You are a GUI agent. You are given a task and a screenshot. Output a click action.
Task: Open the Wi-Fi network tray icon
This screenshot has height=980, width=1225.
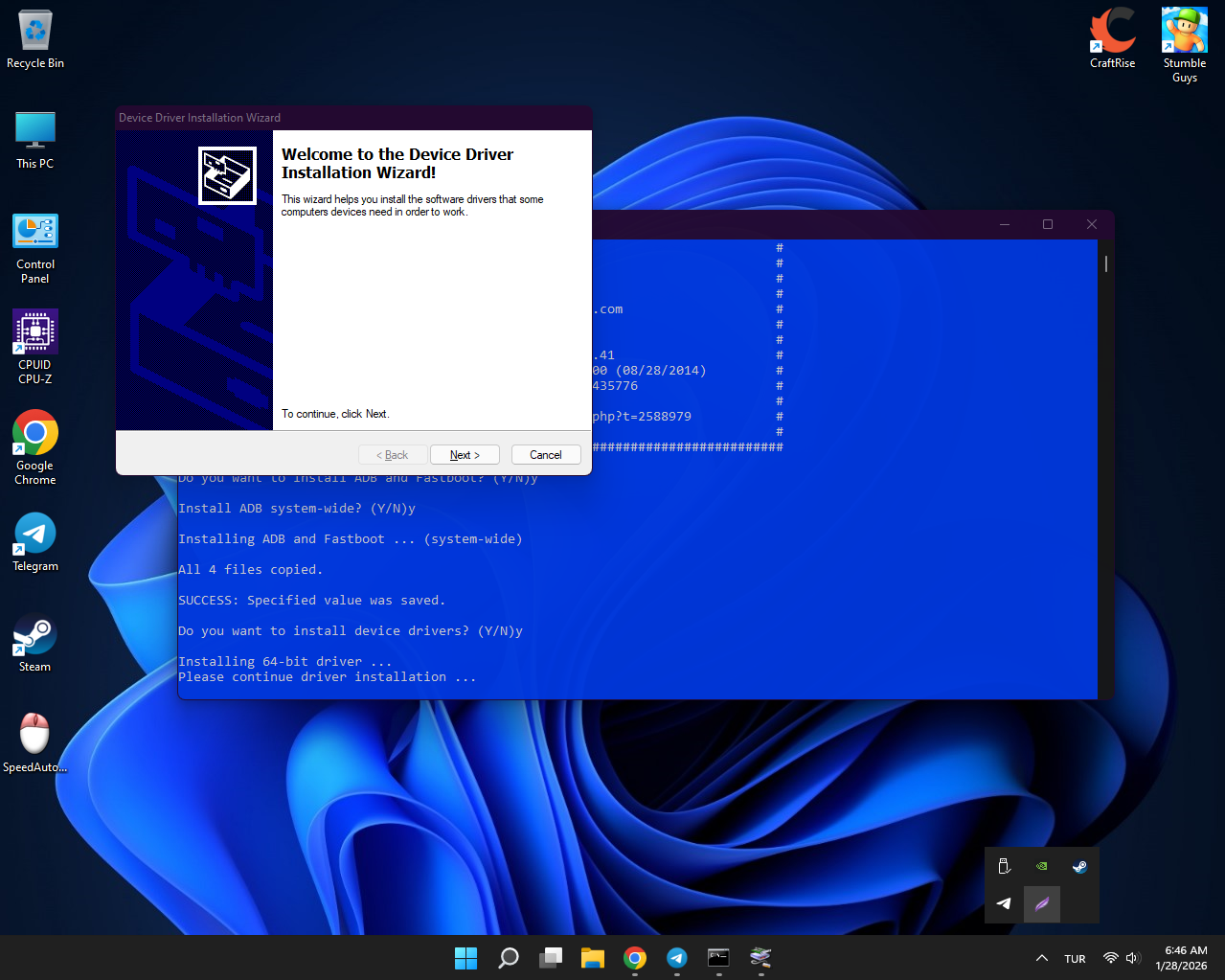click(x=1111, y=959)
